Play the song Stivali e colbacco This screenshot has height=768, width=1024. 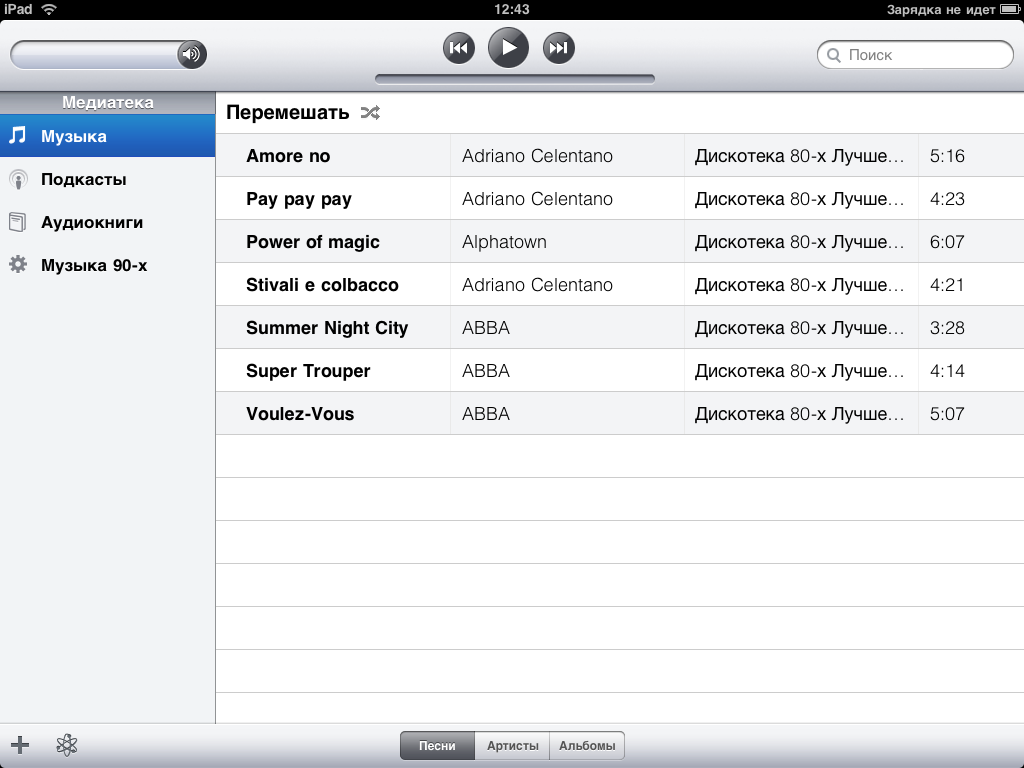[322, 285]
